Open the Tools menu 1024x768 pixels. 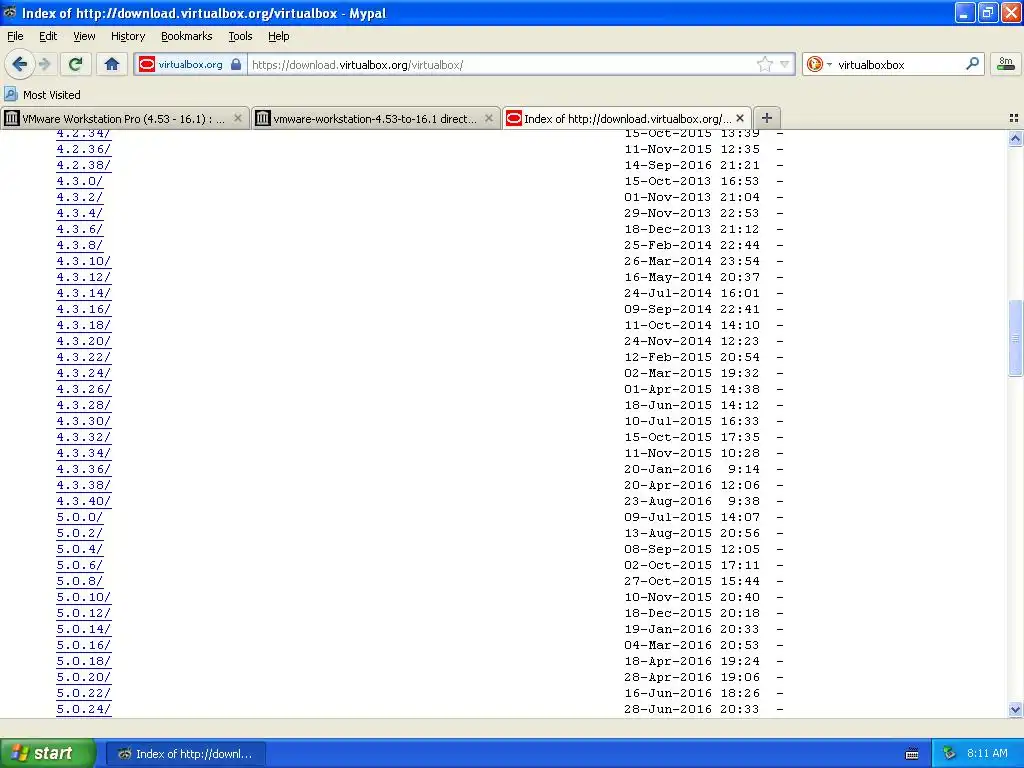point(240,37)
